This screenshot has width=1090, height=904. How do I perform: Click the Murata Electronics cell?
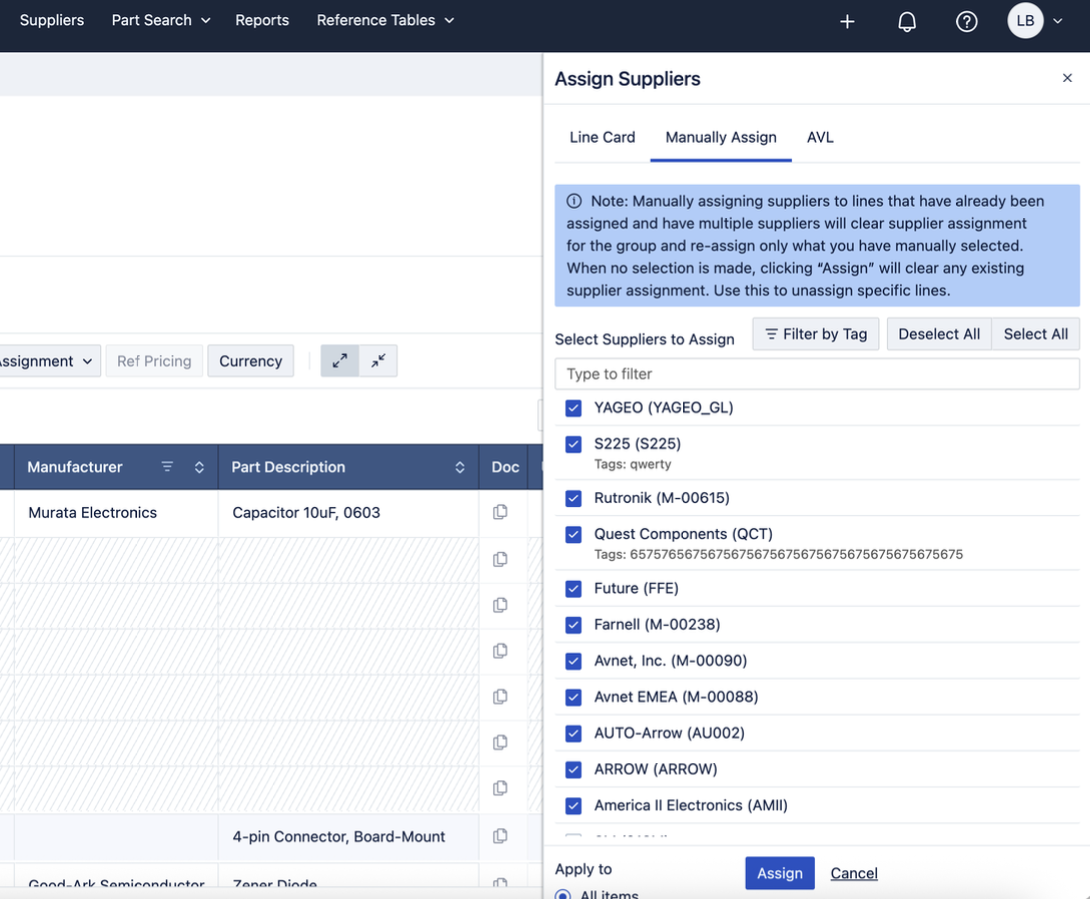click(115, 513)
